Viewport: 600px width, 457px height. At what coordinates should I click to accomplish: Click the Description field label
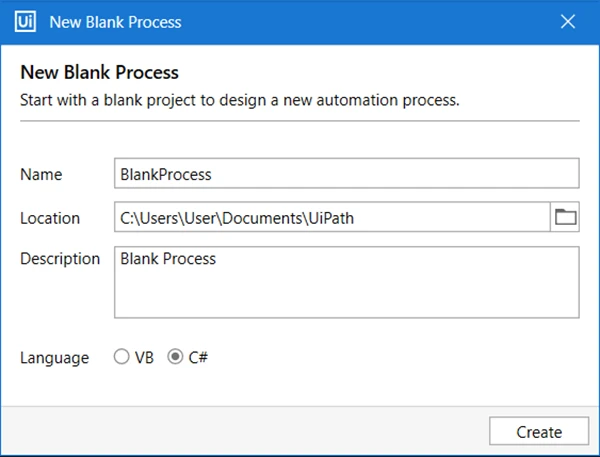tap(60, 259)
